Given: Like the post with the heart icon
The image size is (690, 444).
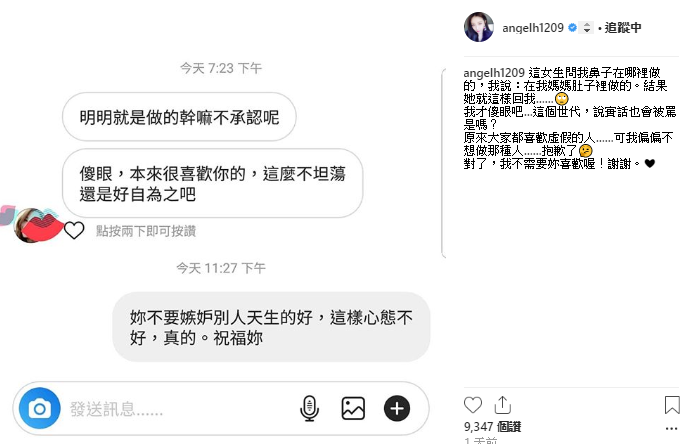Looking at the screenshot, I should 473,405.
